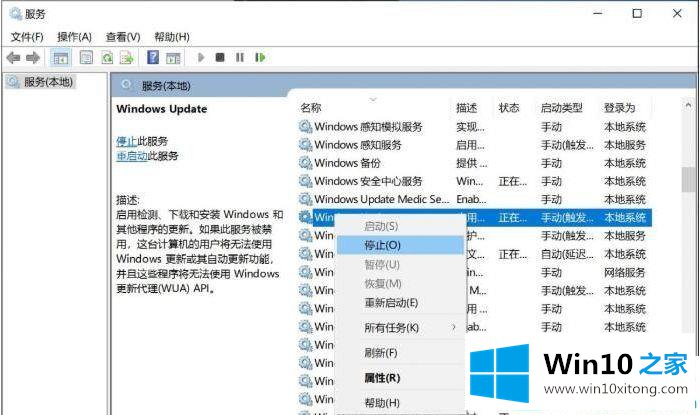700x415 pixels.
Task: Choose 重新启动(E) in the context menu
Action: [x=400, y=303]
